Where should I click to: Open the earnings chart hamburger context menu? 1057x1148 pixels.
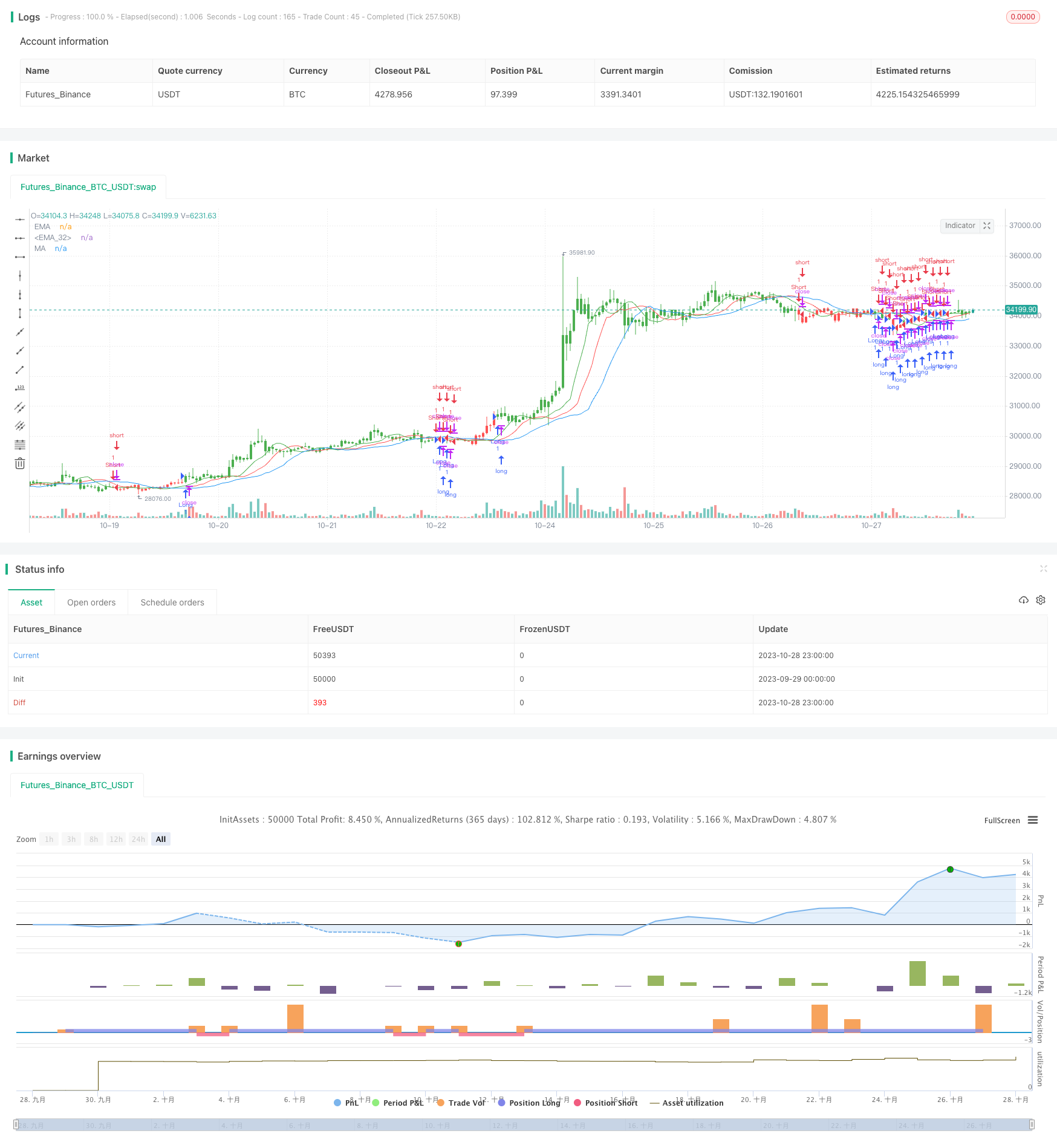click(1033, 820)
